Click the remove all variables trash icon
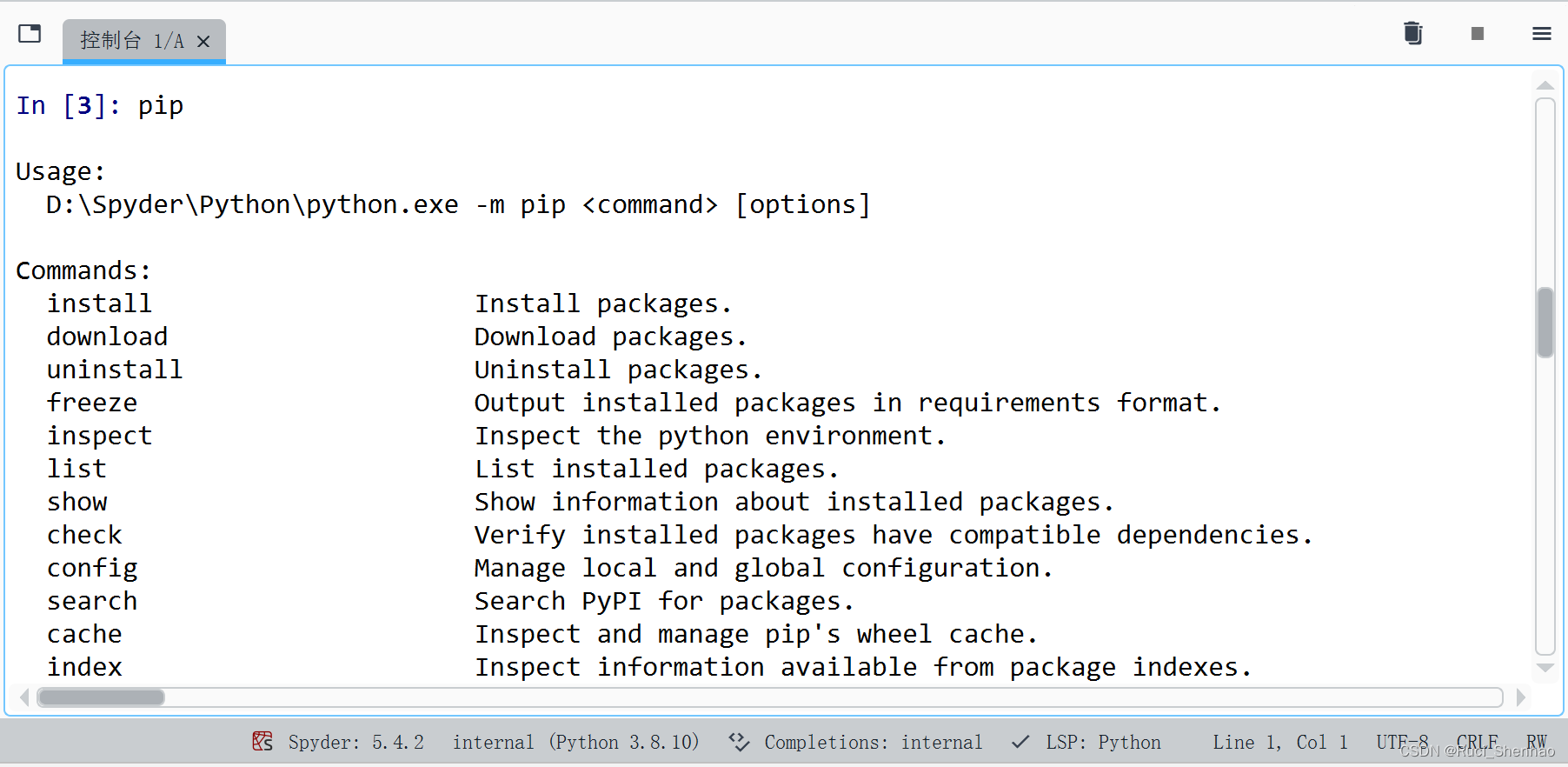The width and height of the screenshot is (1568, 767). 1413,34
